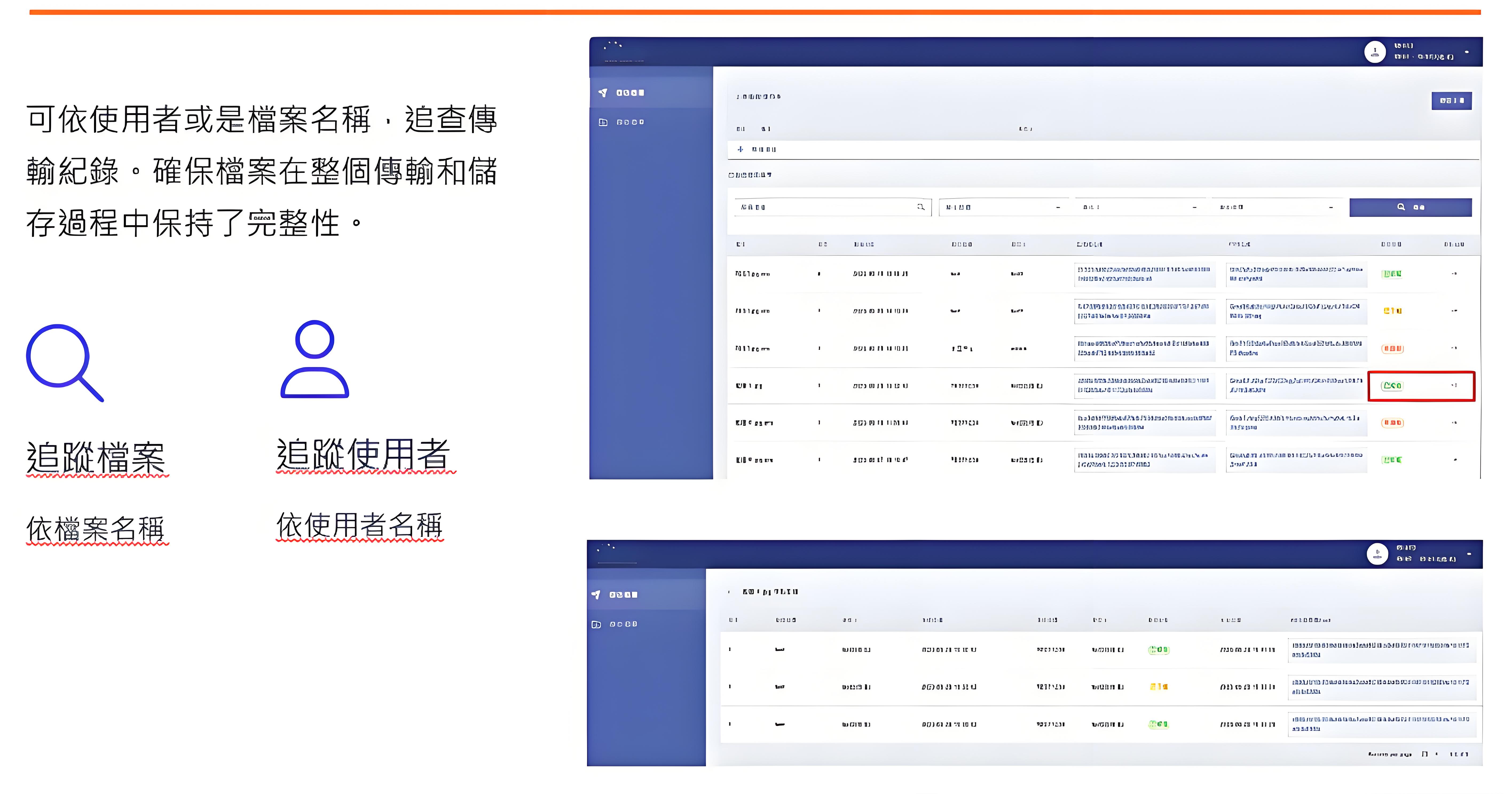Image resolution: width=1512 pixels, height=794 pixels.
Task: Click green status badge in the red-highlighted row
Action: [x=1392, y=386]
